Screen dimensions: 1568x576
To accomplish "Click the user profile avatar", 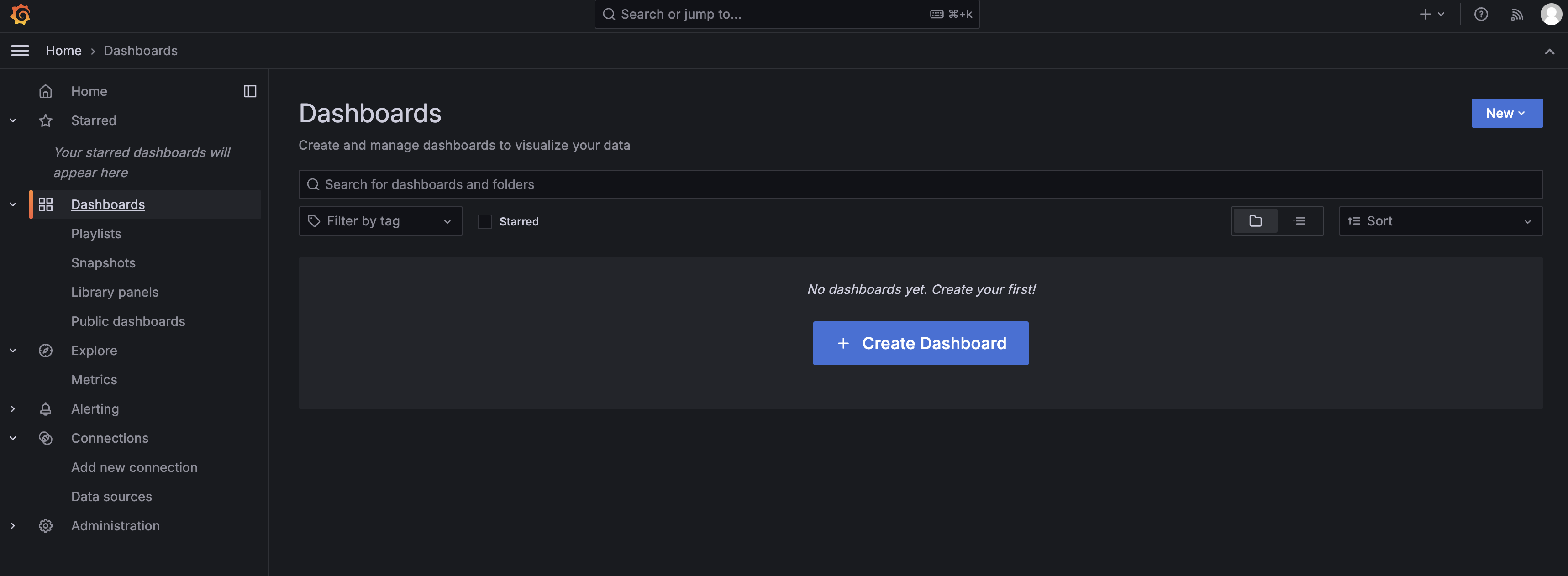I will coord(1550,14).
